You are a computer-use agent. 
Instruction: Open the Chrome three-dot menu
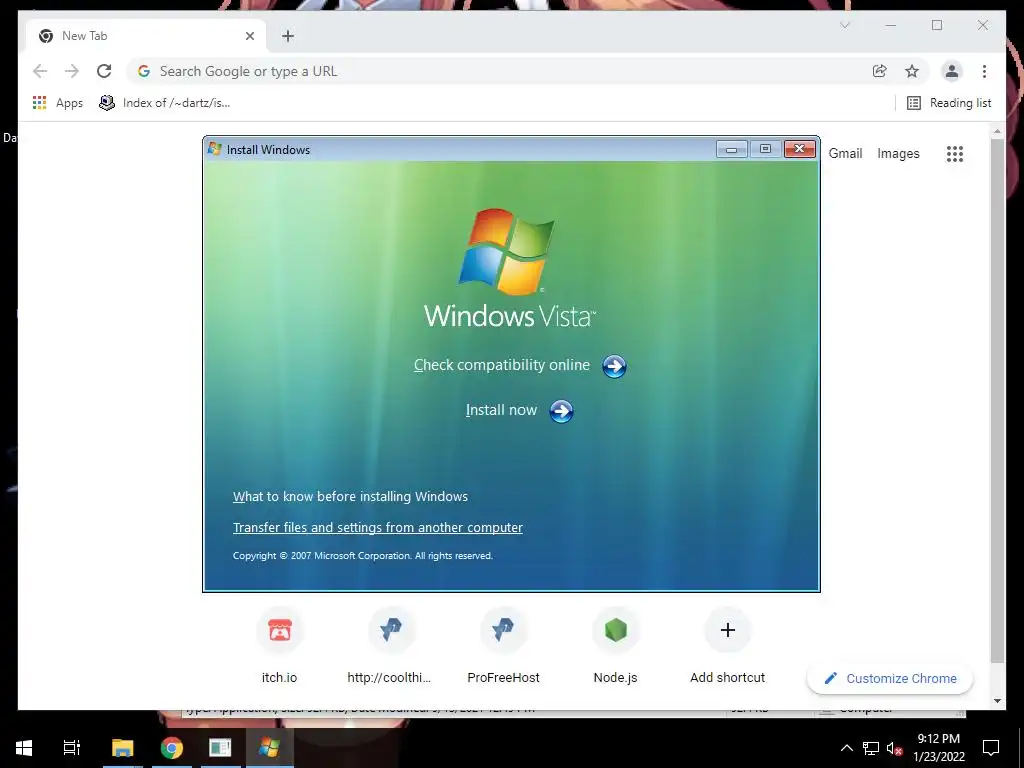(x=984, y=71)
